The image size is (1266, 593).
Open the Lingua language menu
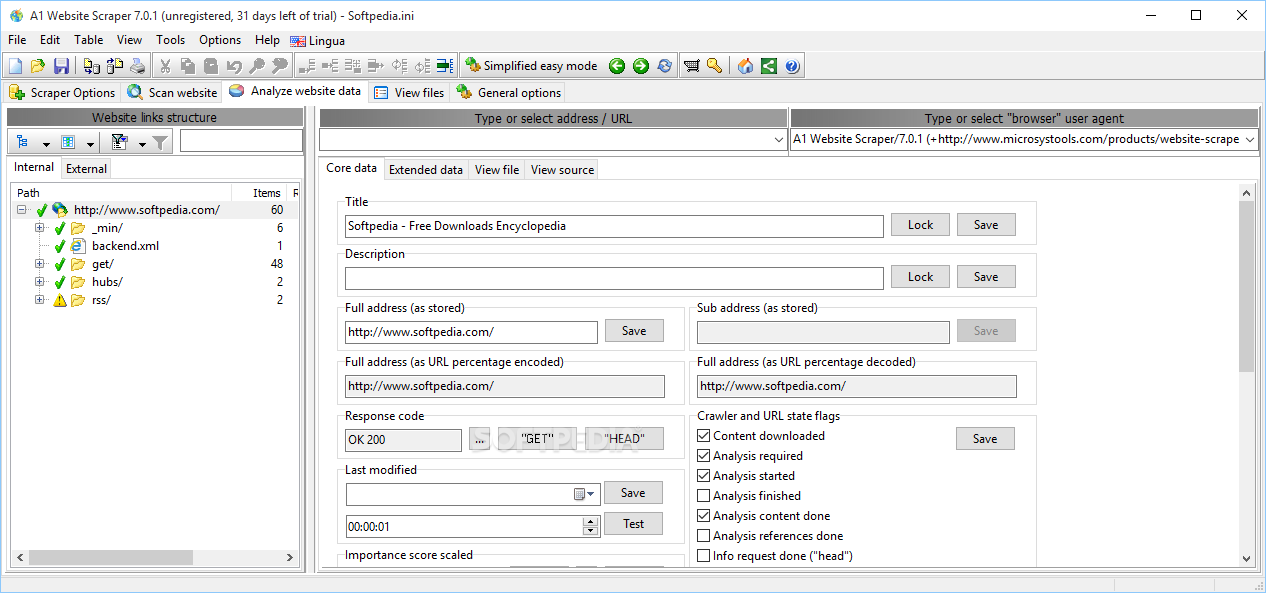pyautogui.click(x=318, y=40)
